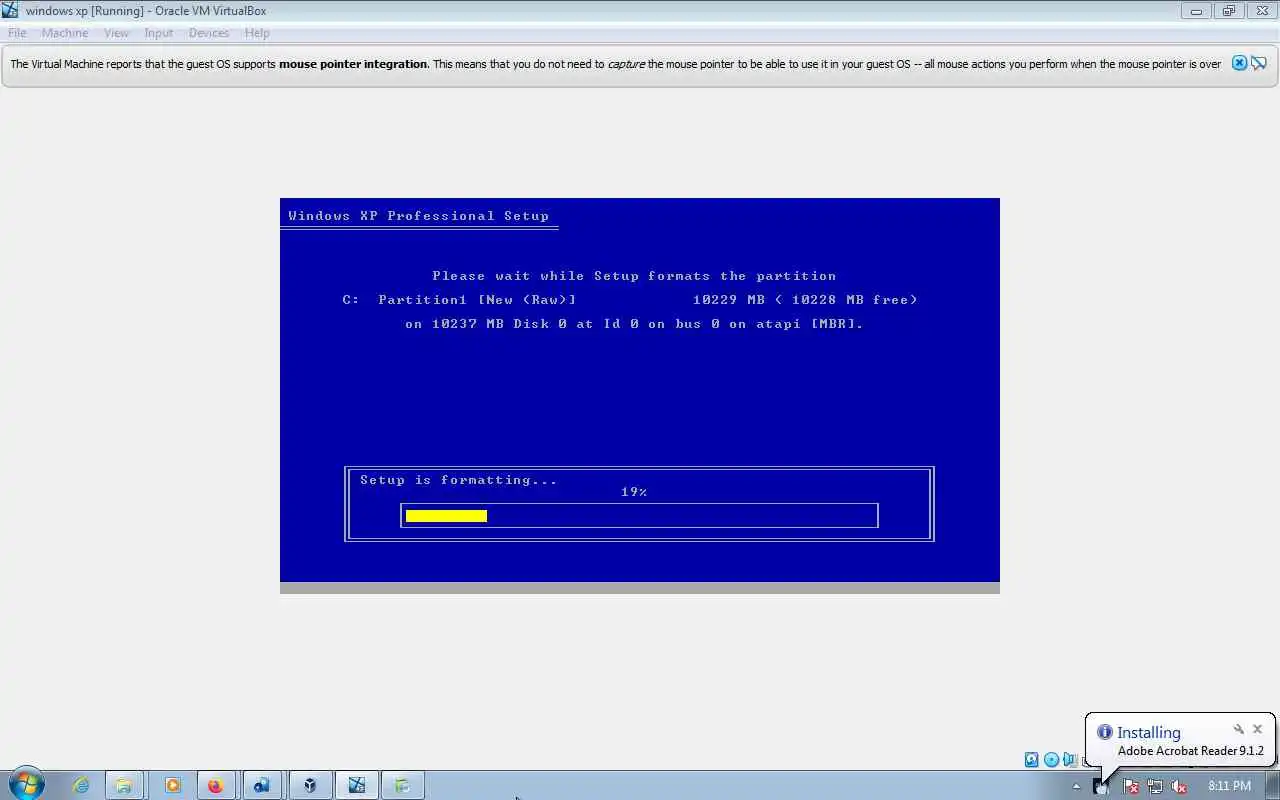1280x800 pixels.
Task: Switch to the running VM window taskbar button
Action: coord(357,785)
